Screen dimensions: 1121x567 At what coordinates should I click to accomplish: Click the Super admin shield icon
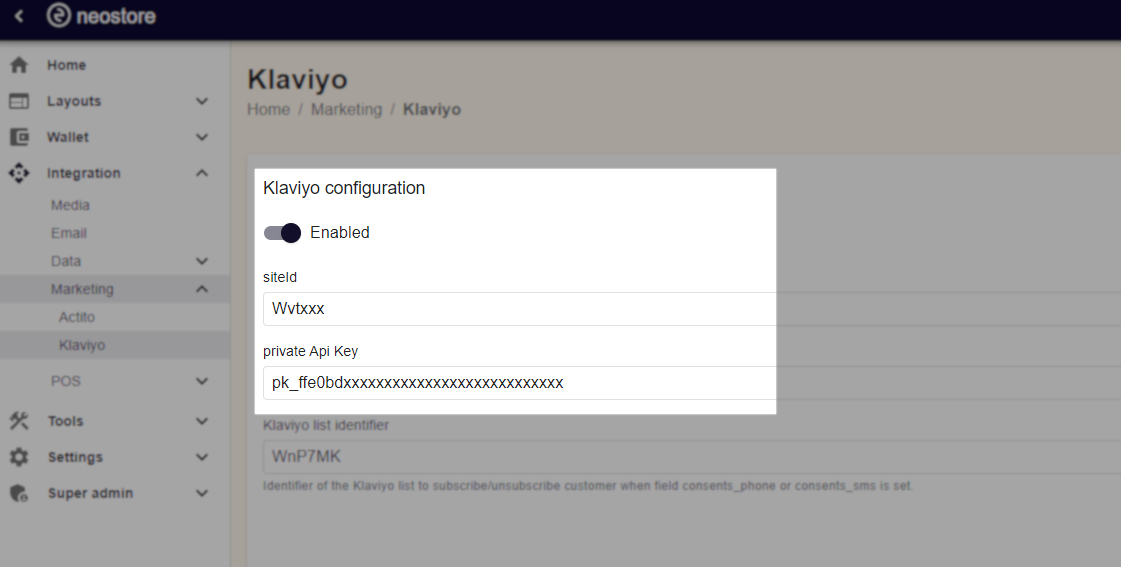point(18,493)
